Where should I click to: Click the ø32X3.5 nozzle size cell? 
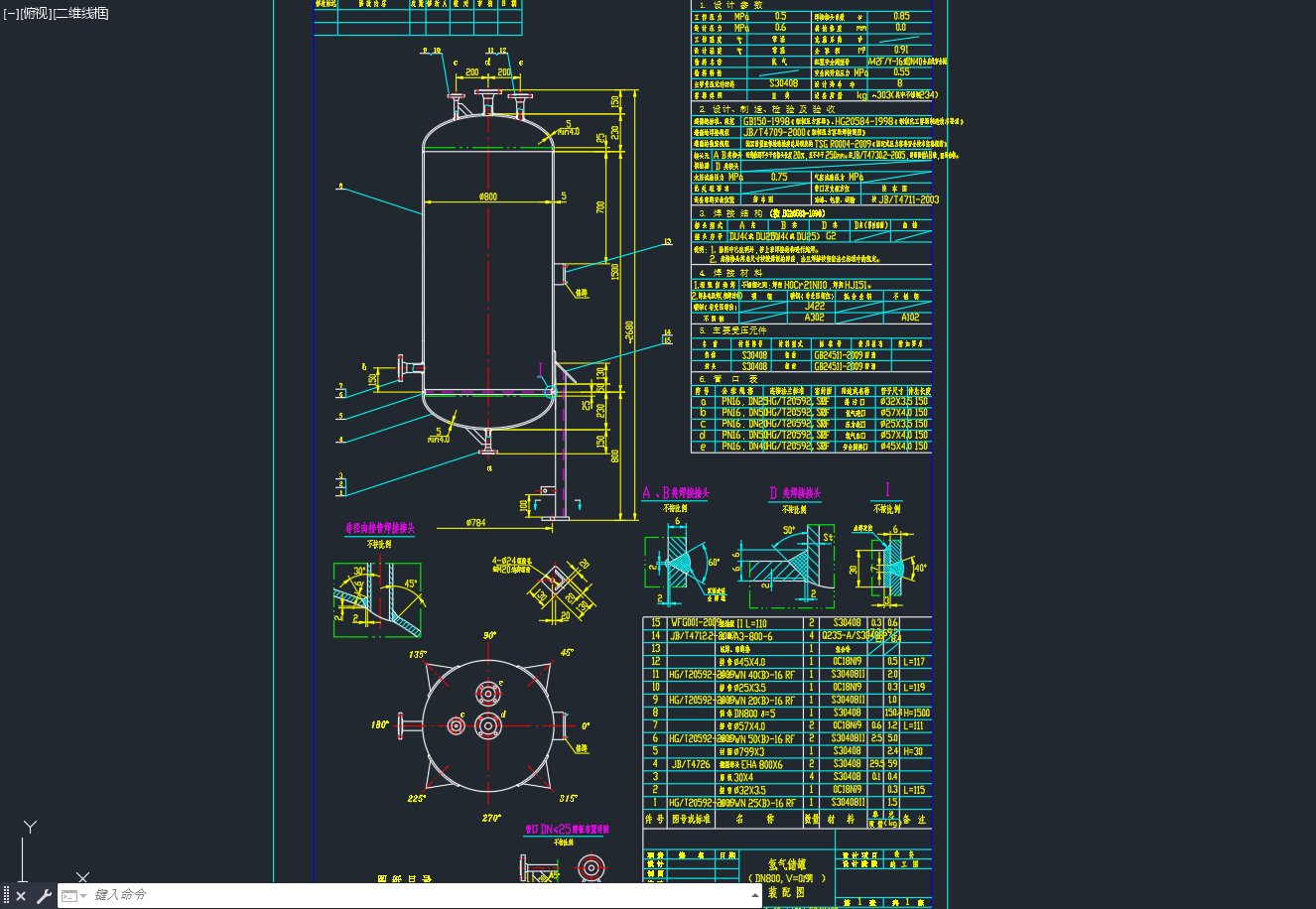pos(896,401)
